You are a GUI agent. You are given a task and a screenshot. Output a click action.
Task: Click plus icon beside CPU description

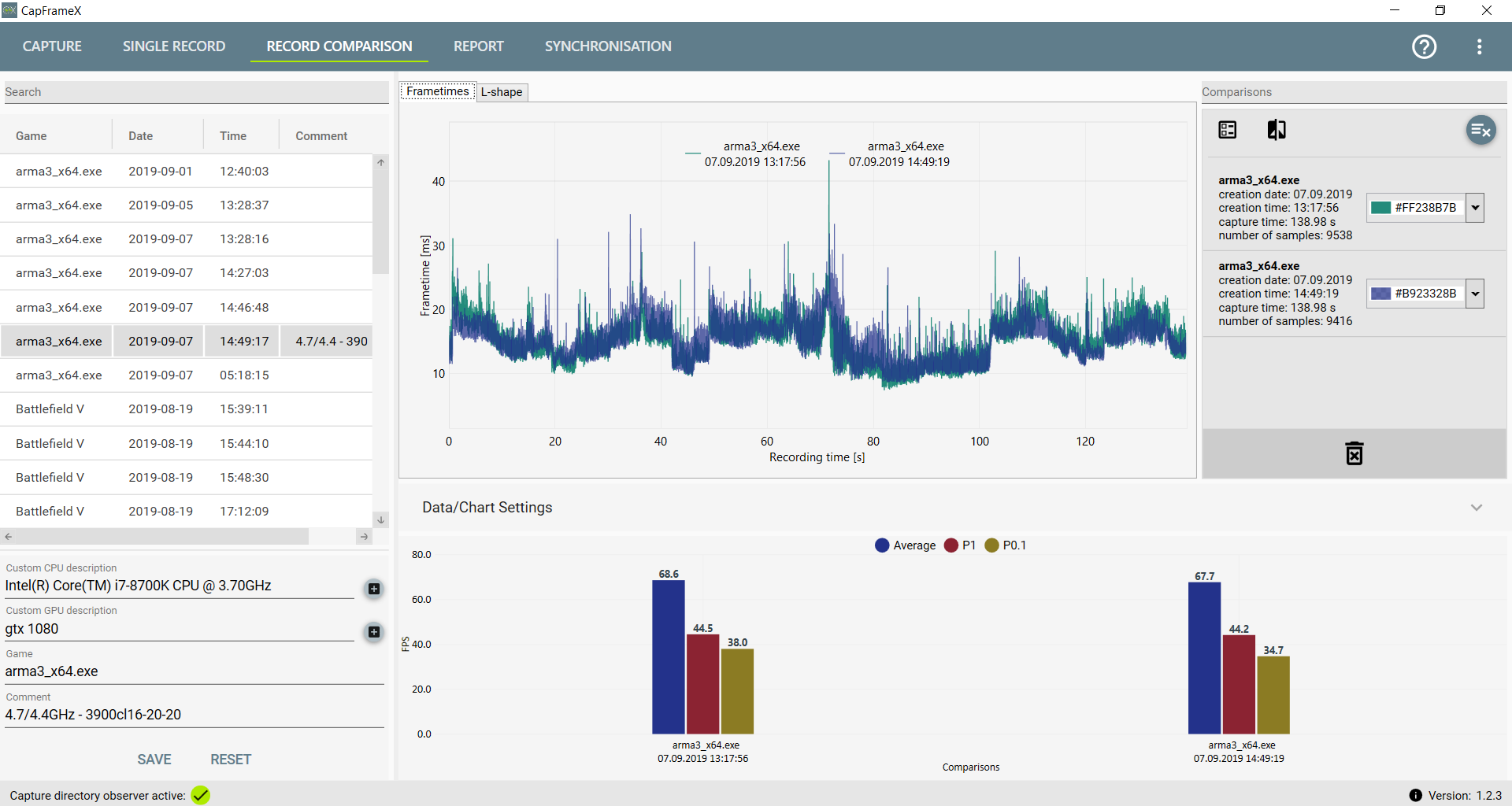click(374, 589)
